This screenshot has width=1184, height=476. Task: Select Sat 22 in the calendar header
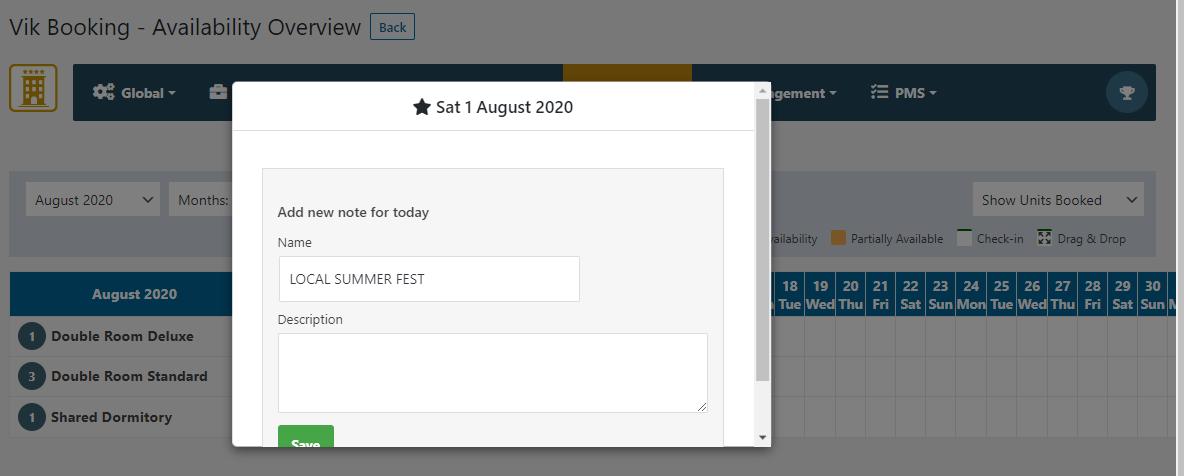coord(910,294)
